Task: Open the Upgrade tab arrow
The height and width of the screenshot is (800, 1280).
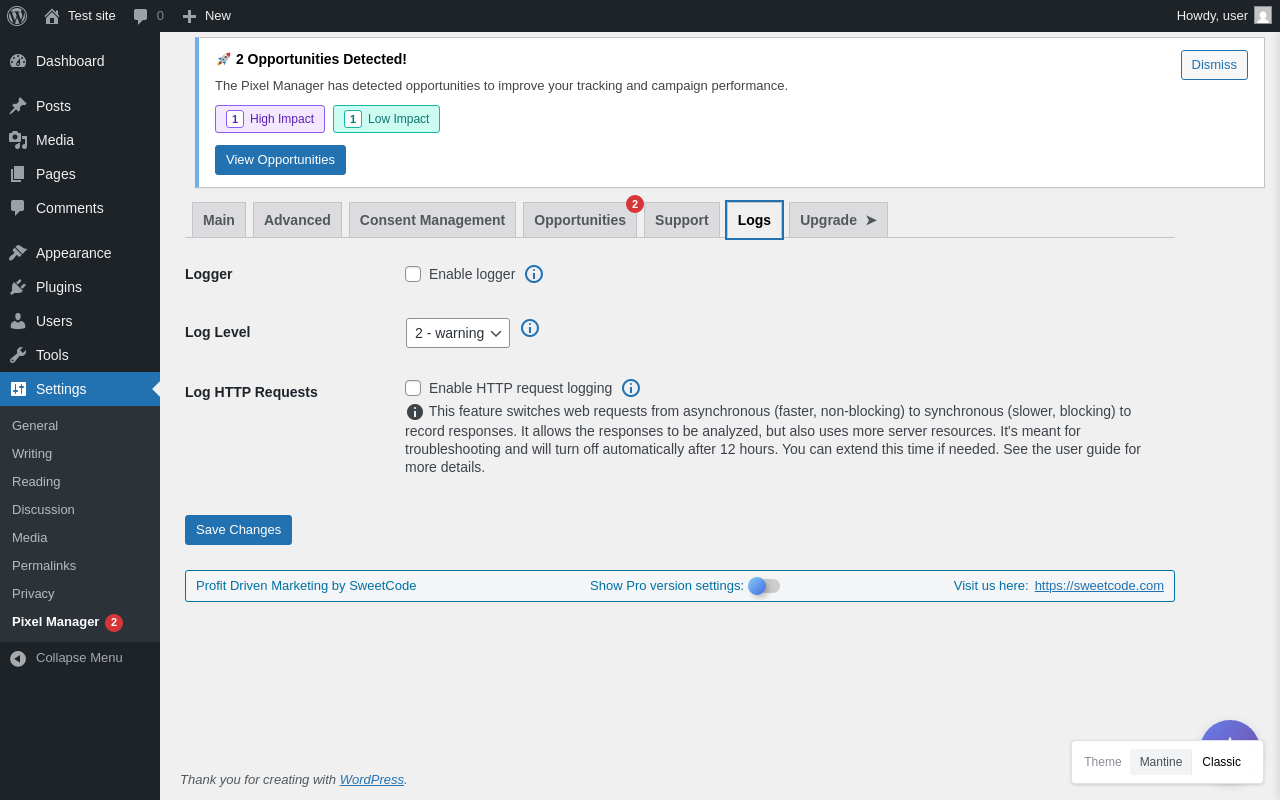Action: 870,220
